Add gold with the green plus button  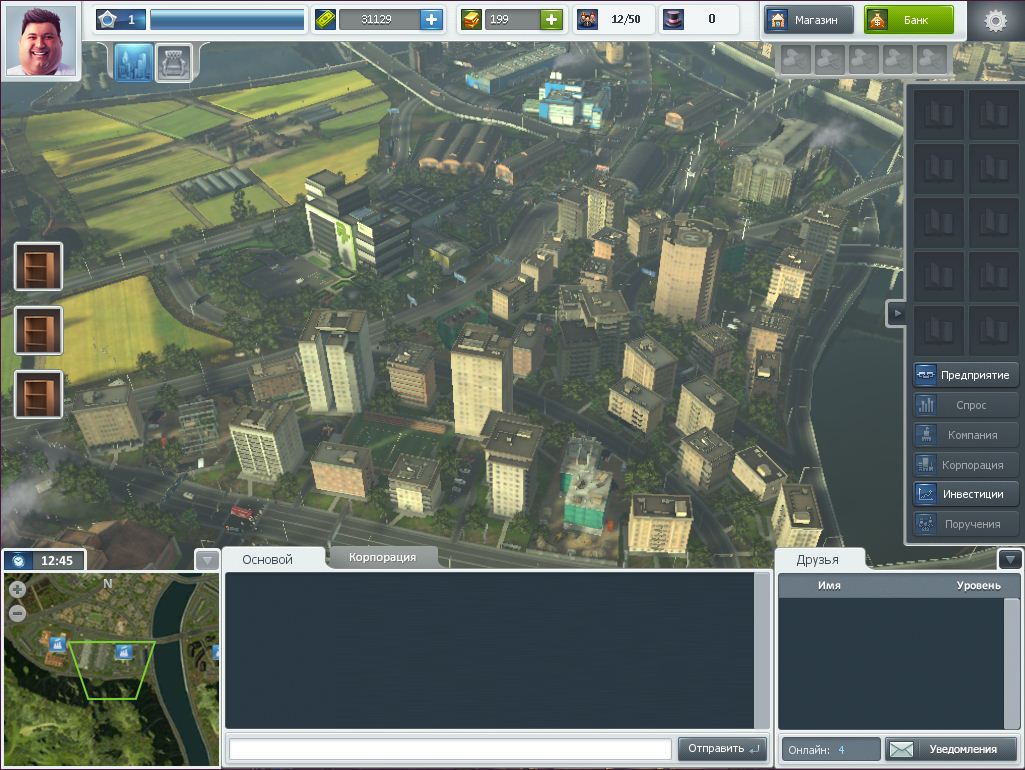[x=551, y=19]
